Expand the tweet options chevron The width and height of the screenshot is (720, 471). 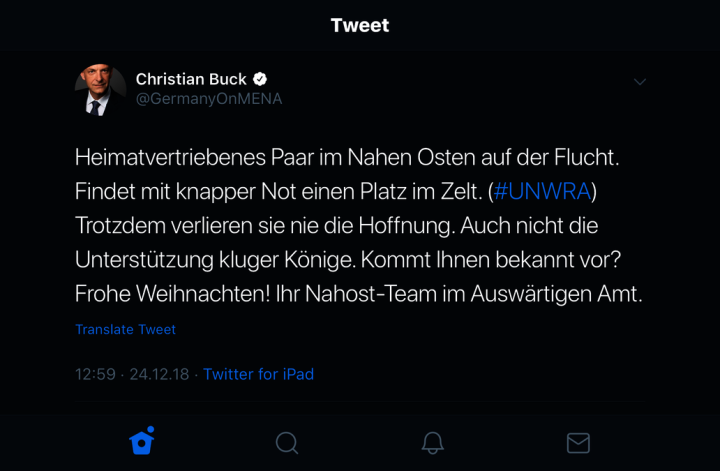tap(640, 81)
